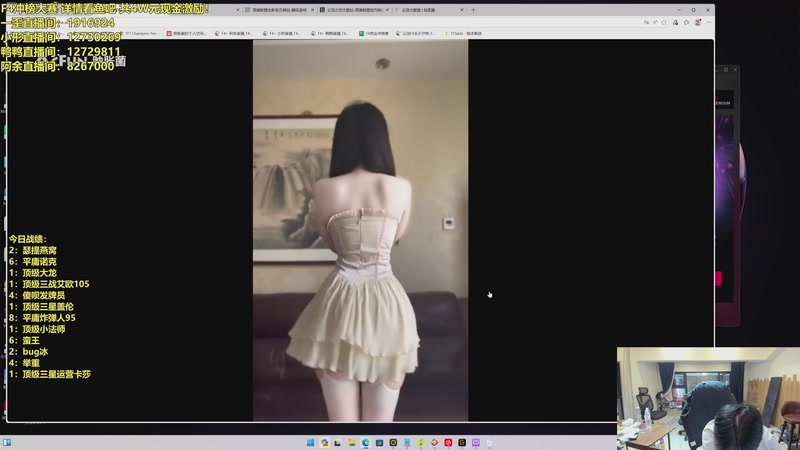
Task: Open the Edge profile avatar
Action: point(697,22)
